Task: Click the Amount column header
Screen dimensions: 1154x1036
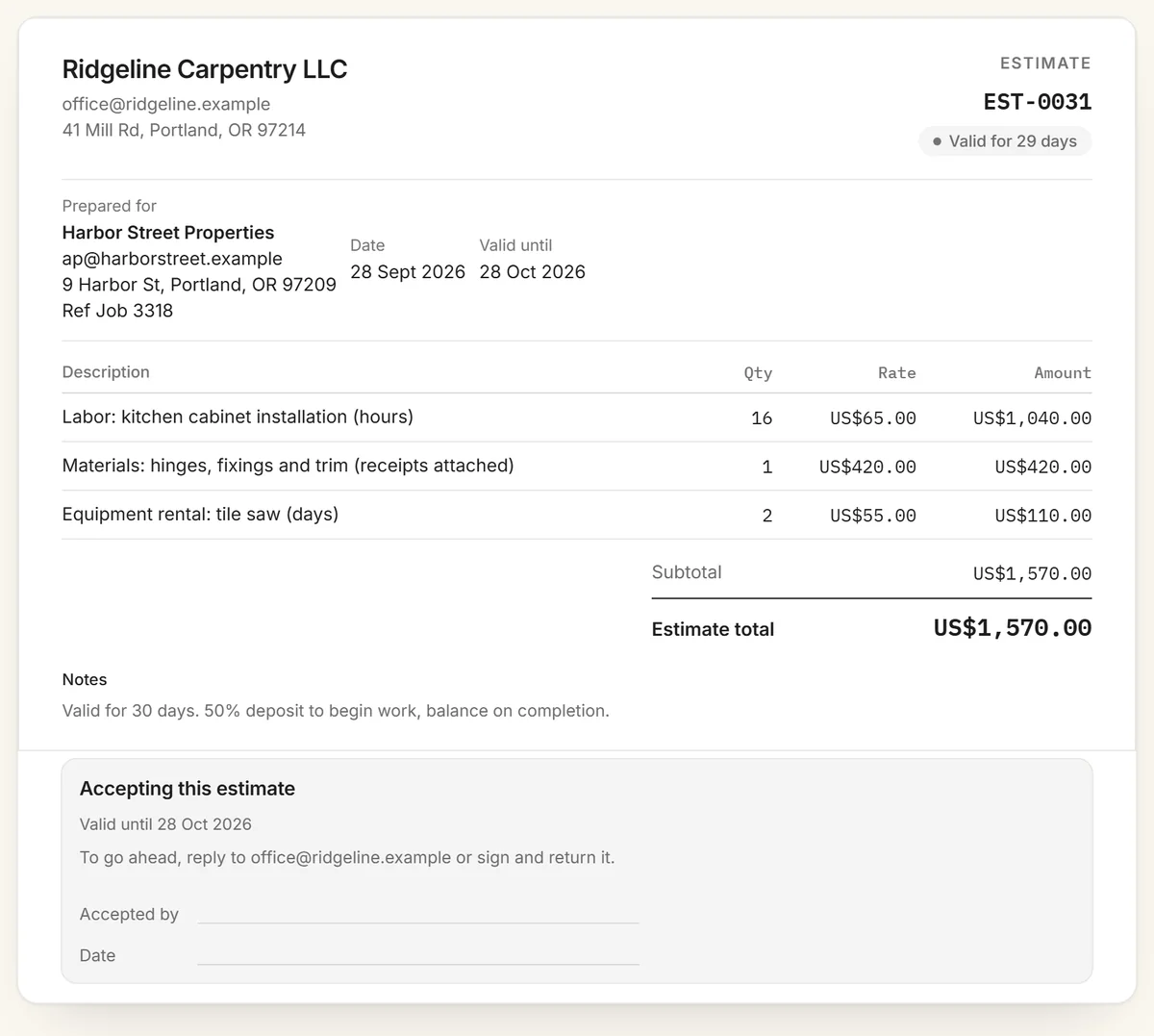Action: point(1063,373)
